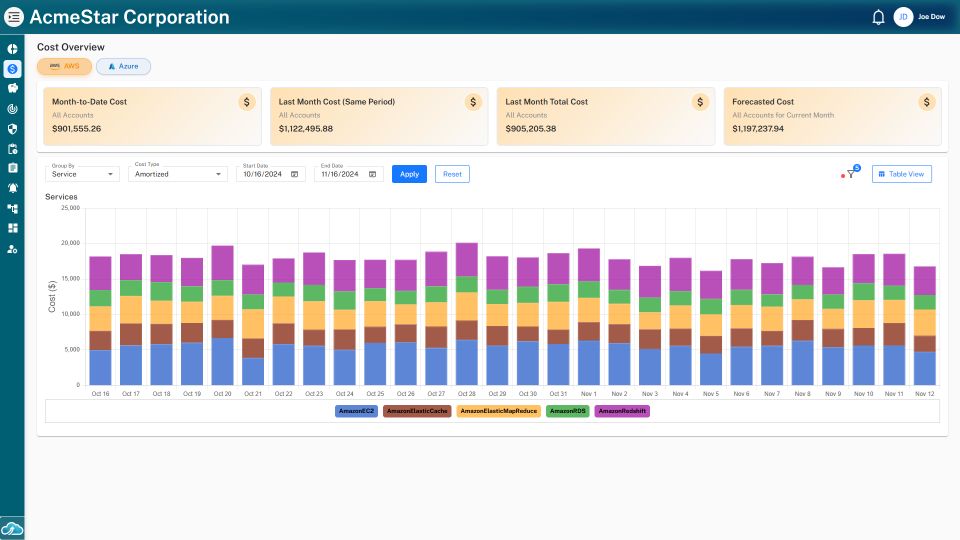Select the AWS provider tab

point(64,66)
